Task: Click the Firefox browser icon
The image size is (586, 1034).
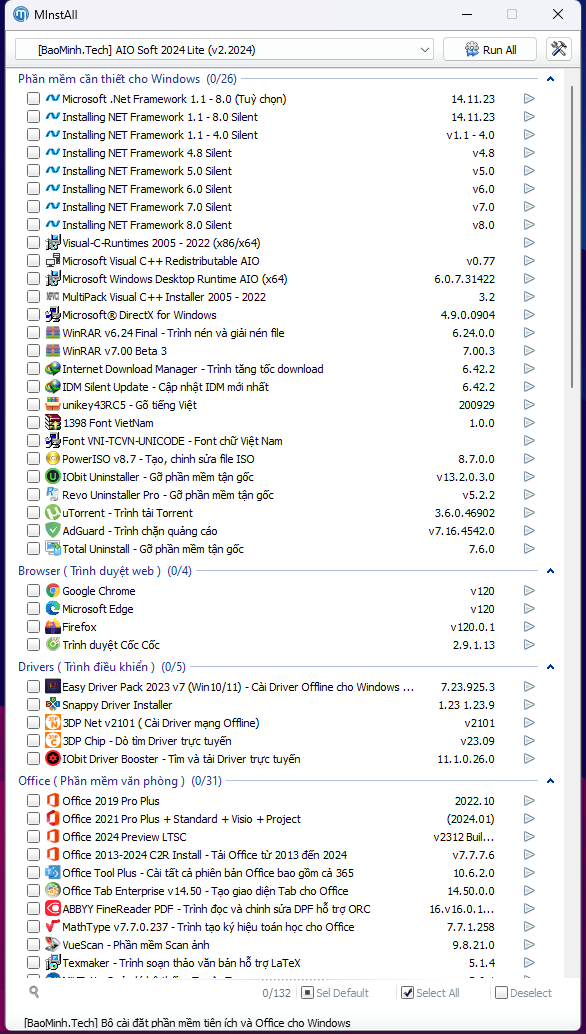Action: pos(53,627)
